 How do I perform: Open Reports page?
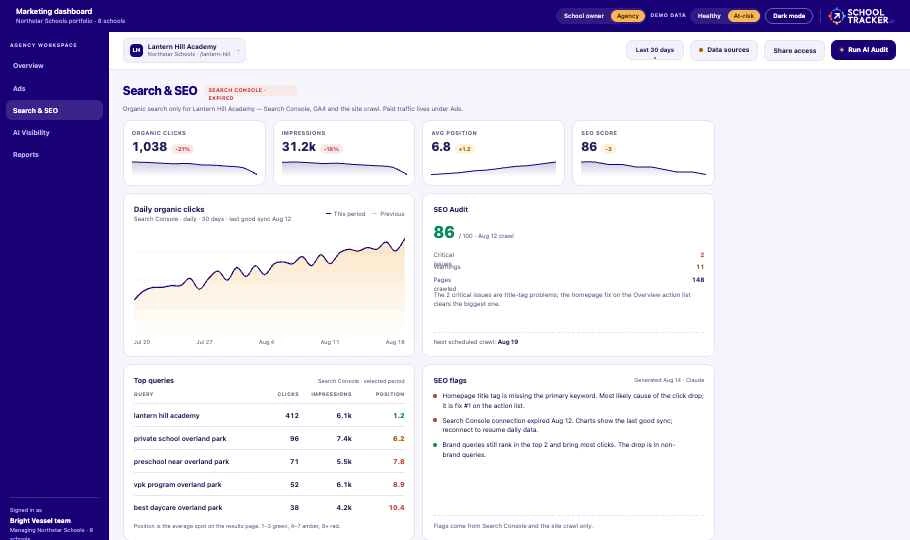[x=54, y=154]
